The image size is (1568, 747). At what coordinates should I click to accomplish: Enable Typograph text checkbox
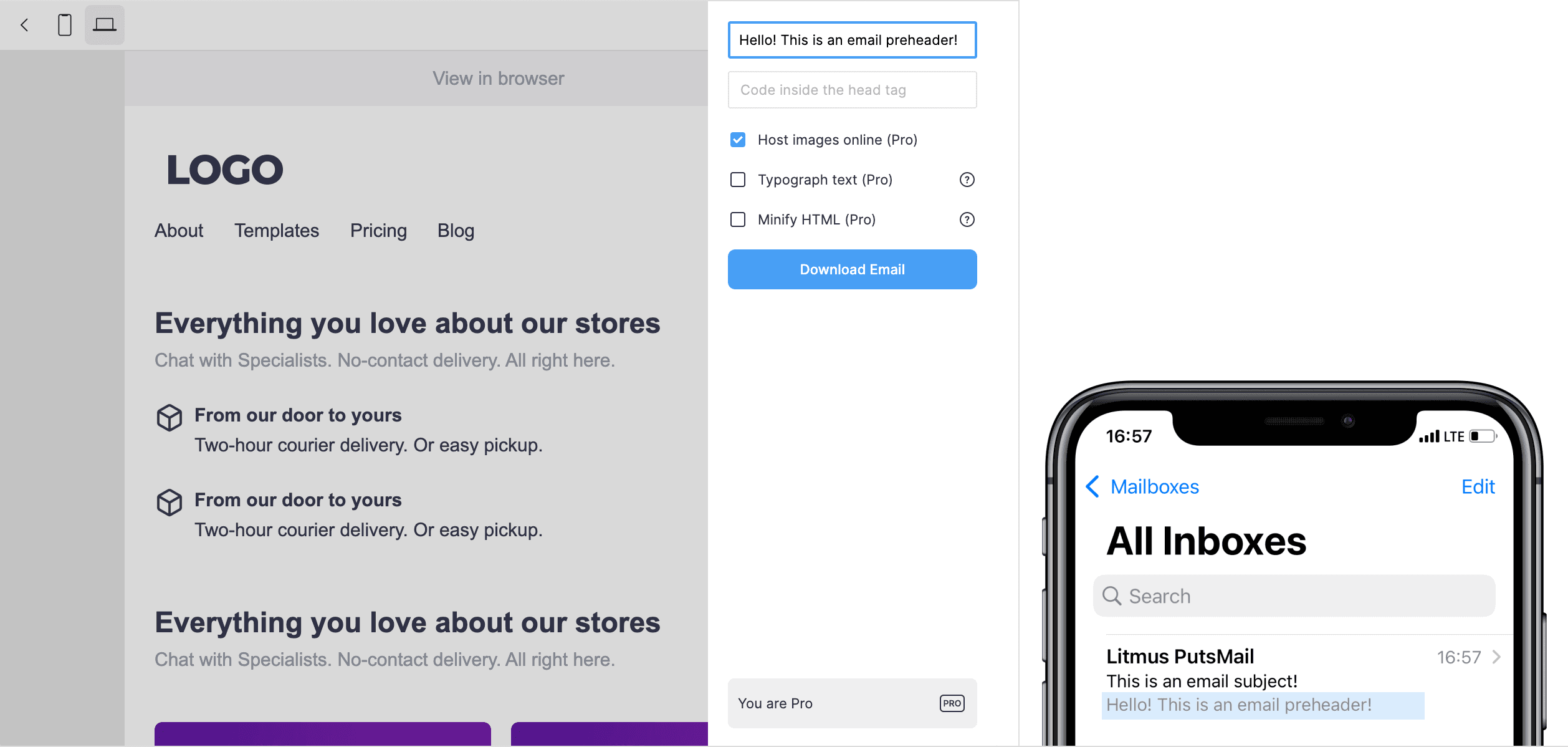(738, 180)
